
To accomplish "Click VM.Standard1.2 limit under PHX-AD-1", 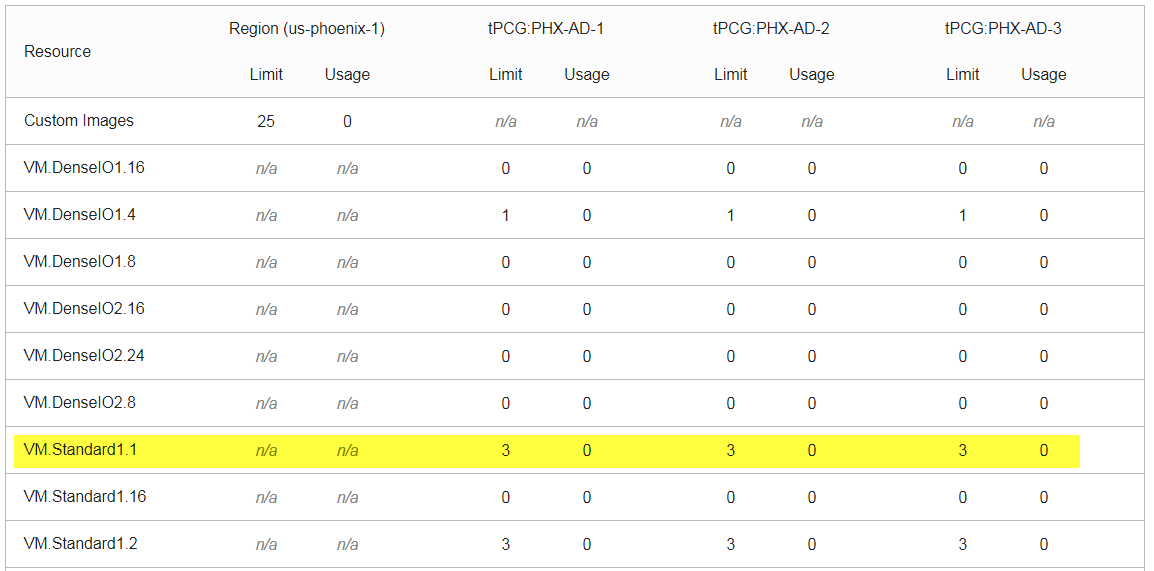I will (x=506, y=545).
